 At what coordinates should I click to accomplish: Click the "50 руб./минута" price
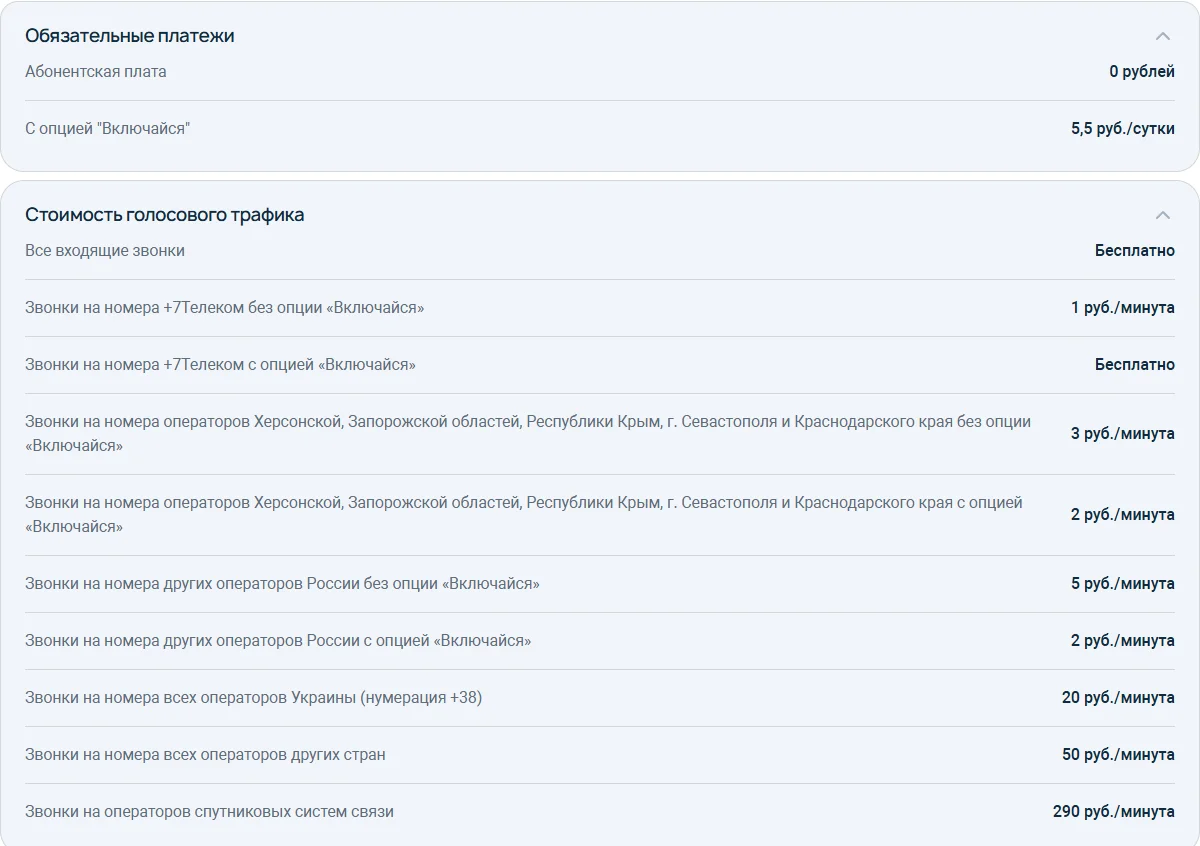(x=1118, y=755)
